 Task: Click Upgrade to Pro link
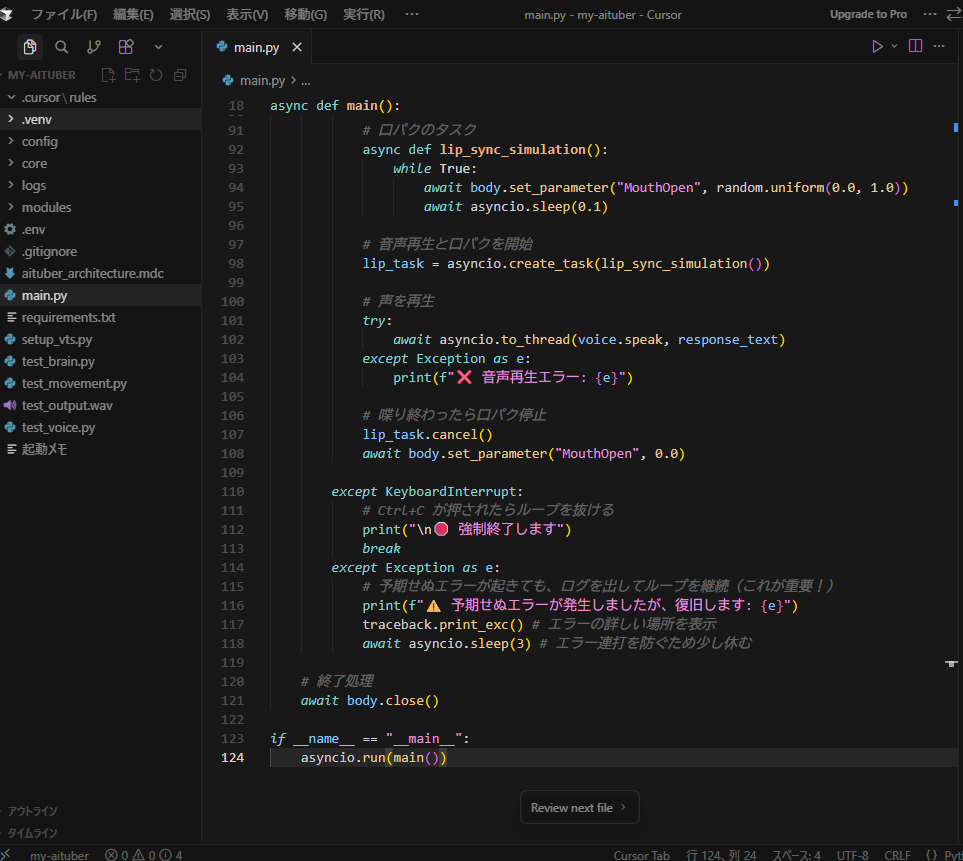coord(868,15)
